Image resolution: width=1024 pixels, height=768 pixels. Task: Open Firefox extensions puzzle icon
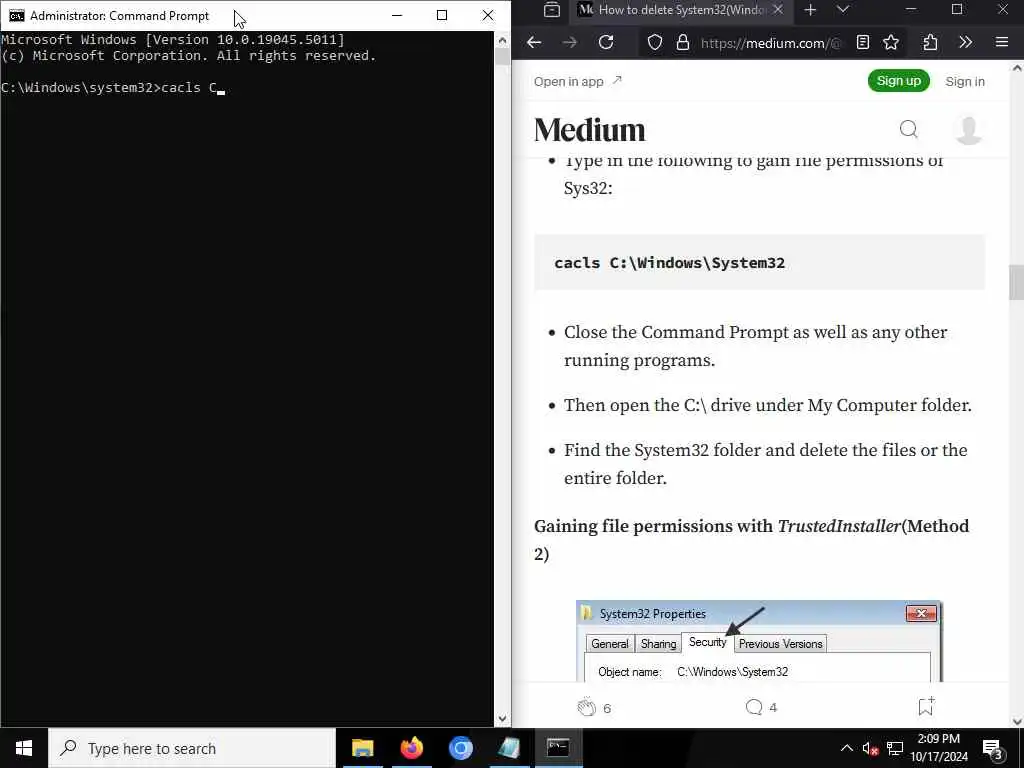click(930, 43)
